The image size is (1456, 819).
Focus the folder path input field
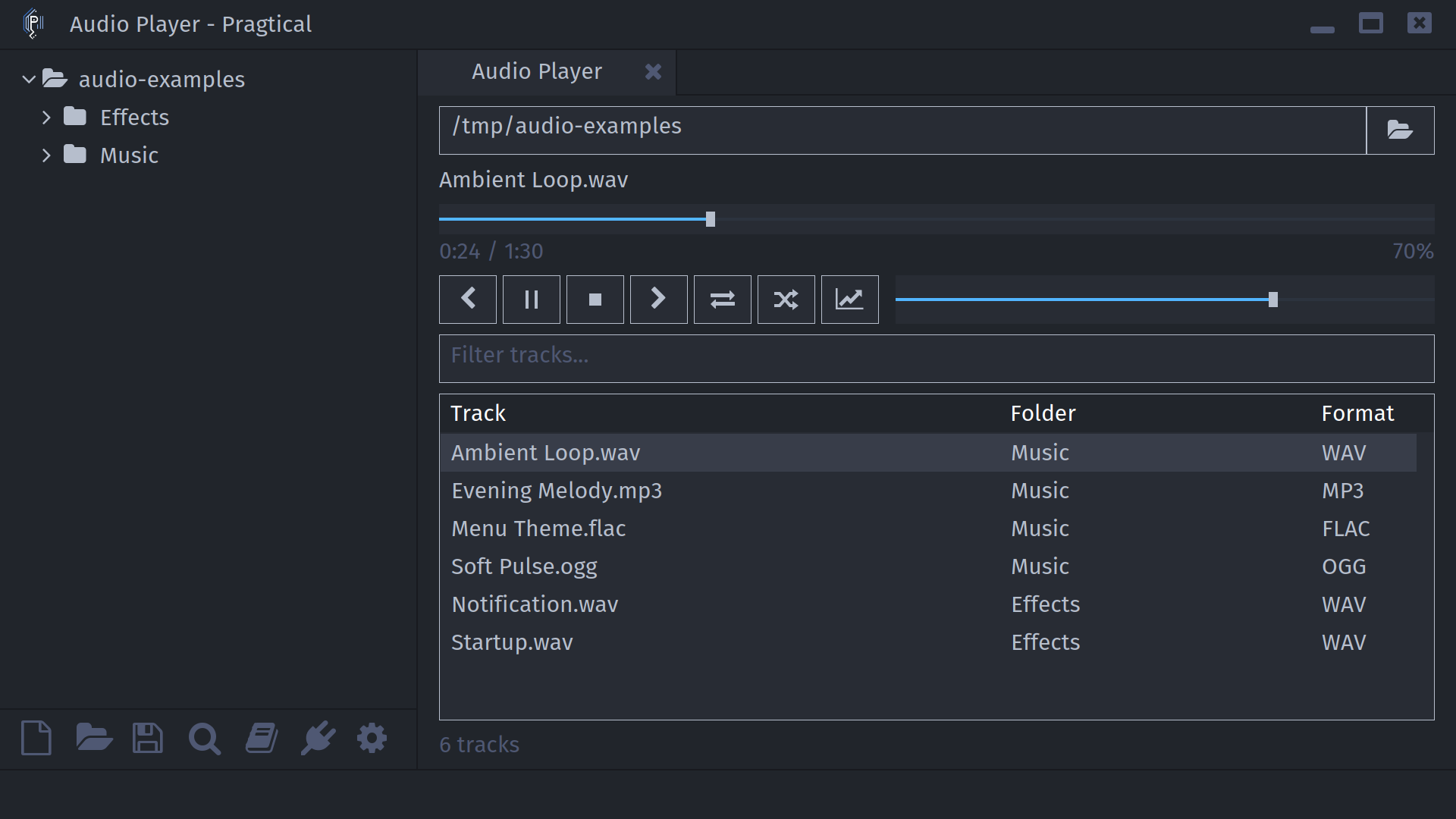[x=902, y=130]
